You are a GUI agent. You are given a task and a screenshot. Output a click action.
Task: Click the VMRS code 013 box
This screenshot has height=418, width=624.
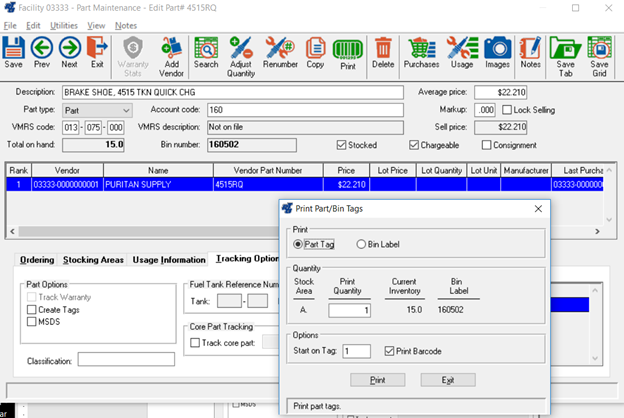71,127
